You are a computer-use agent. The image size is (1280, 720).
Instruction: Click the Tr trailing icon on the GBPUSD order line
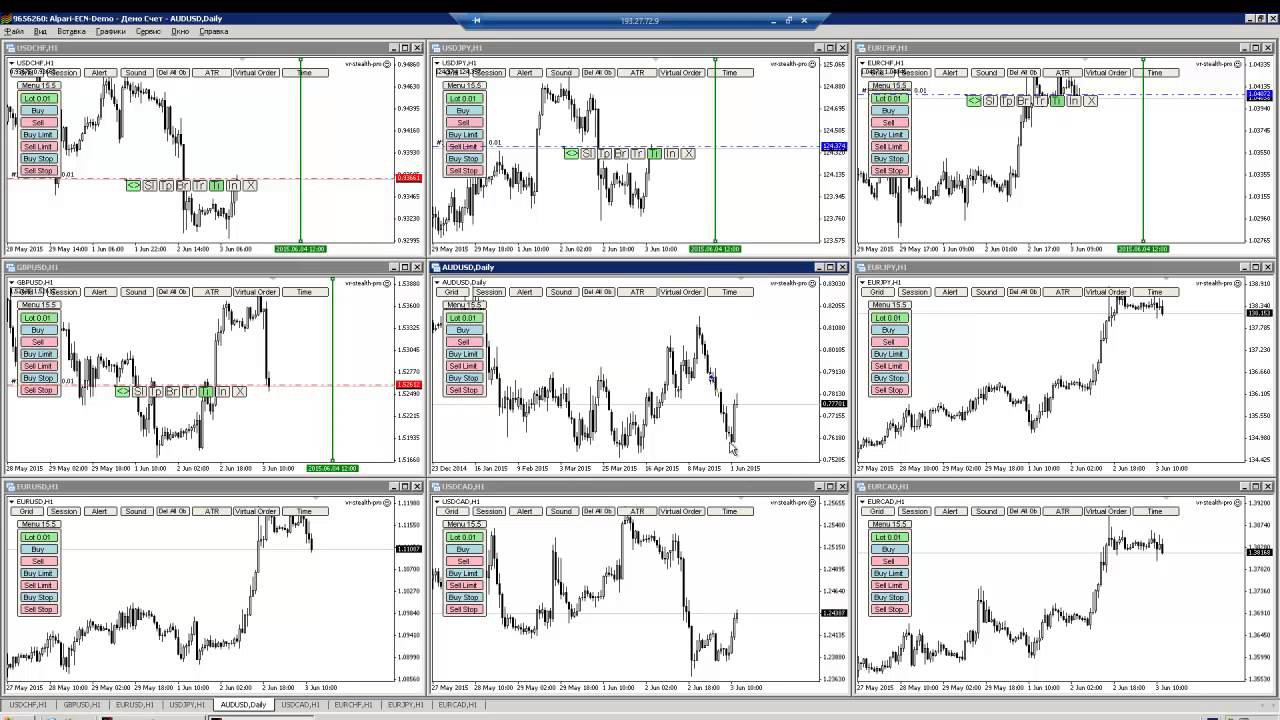(189, 391)
